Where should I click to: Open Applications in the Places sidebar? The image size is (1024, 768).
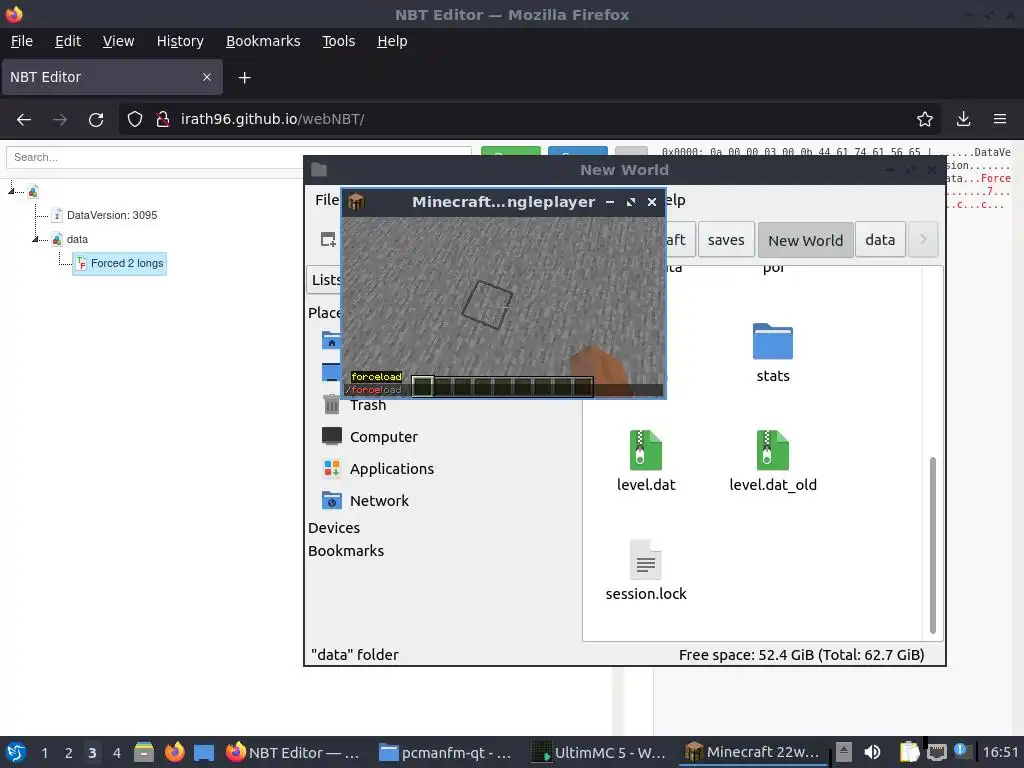[391, 469]
